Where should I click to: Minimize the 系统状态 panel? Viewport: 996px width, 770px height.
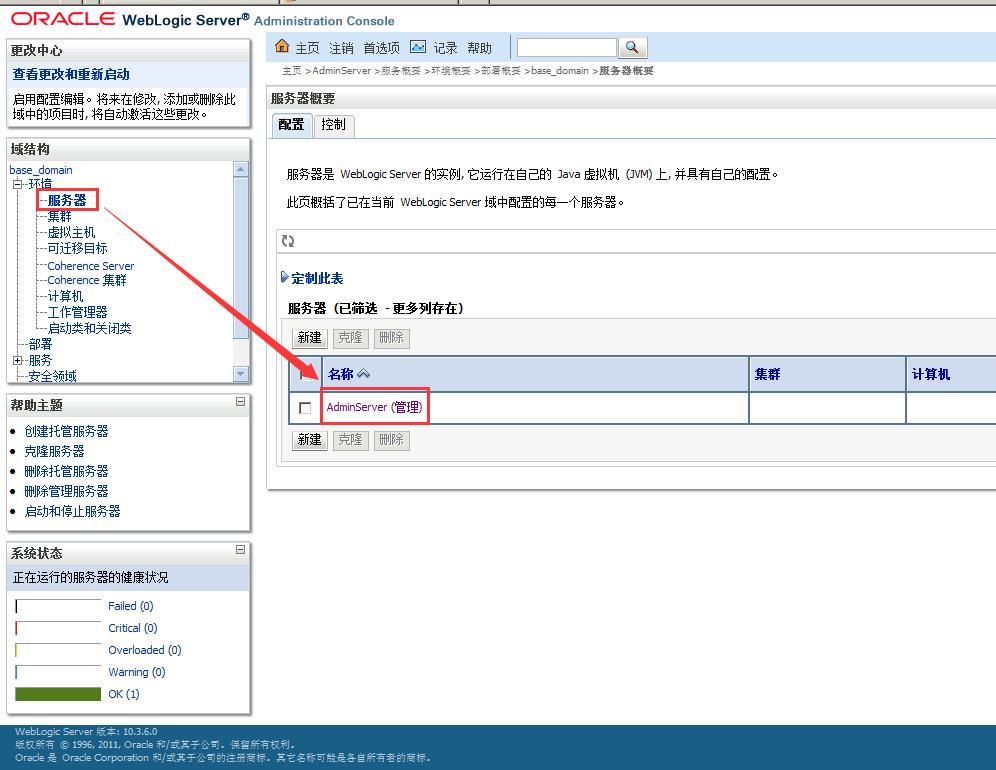pyautogui.click(x=240, y=550)
